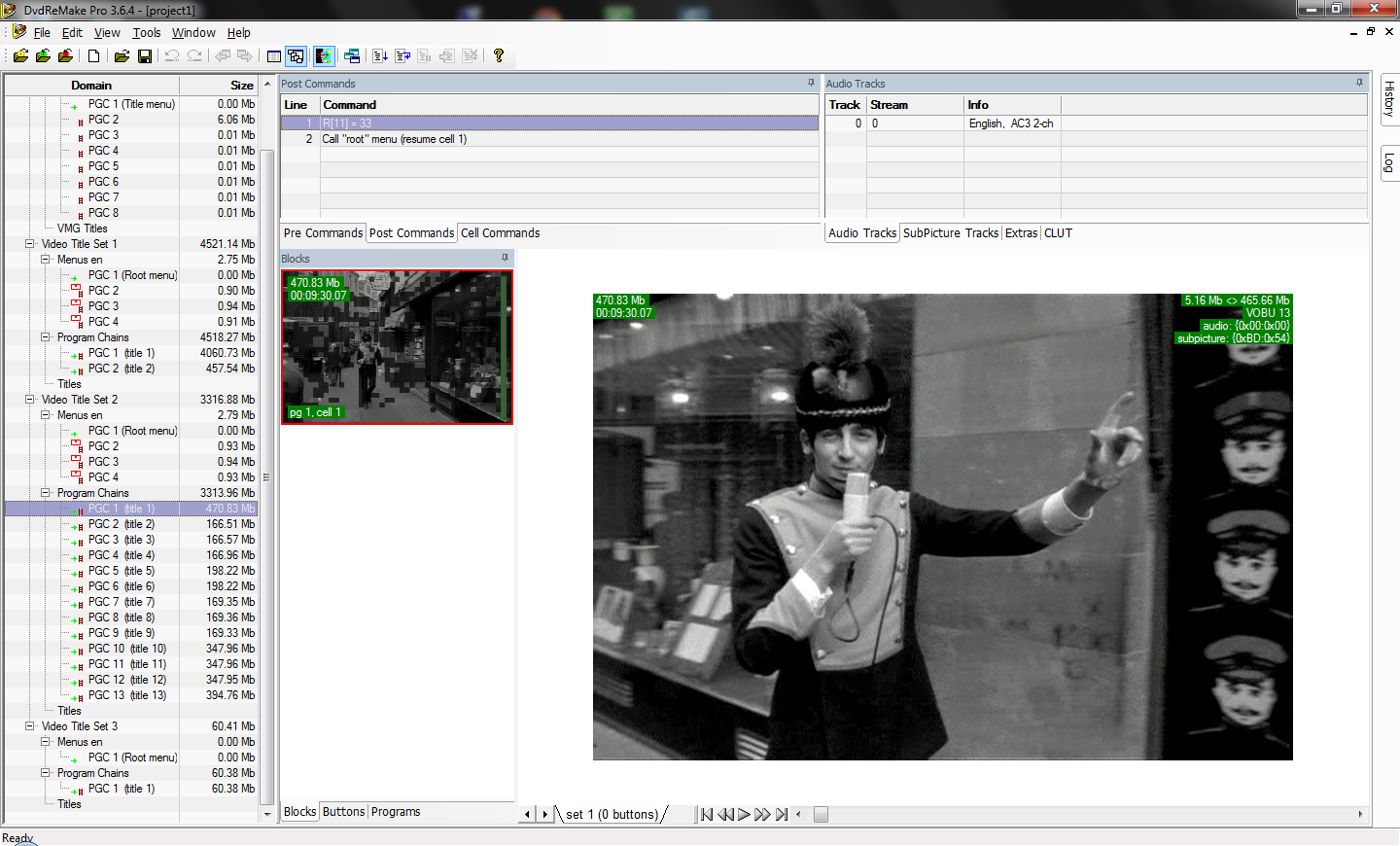Viewport: 1400px width, 846px height.
Task: Pin the Audio Tracks panel
Action: click(x=1359, y=84)
